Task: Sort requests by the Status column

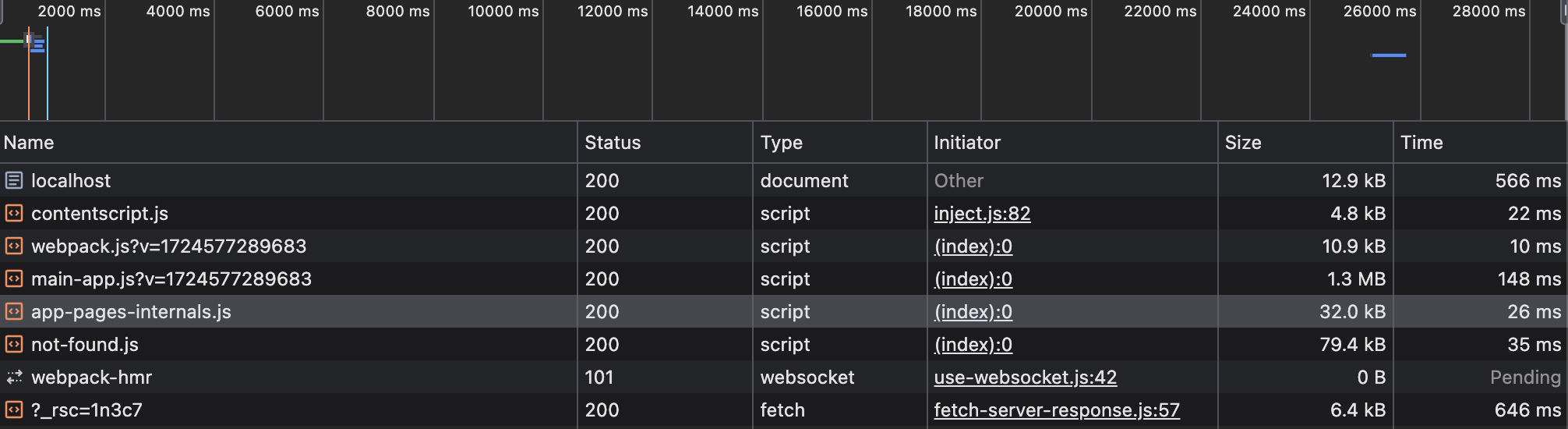Action: click(x=613, y=143)
